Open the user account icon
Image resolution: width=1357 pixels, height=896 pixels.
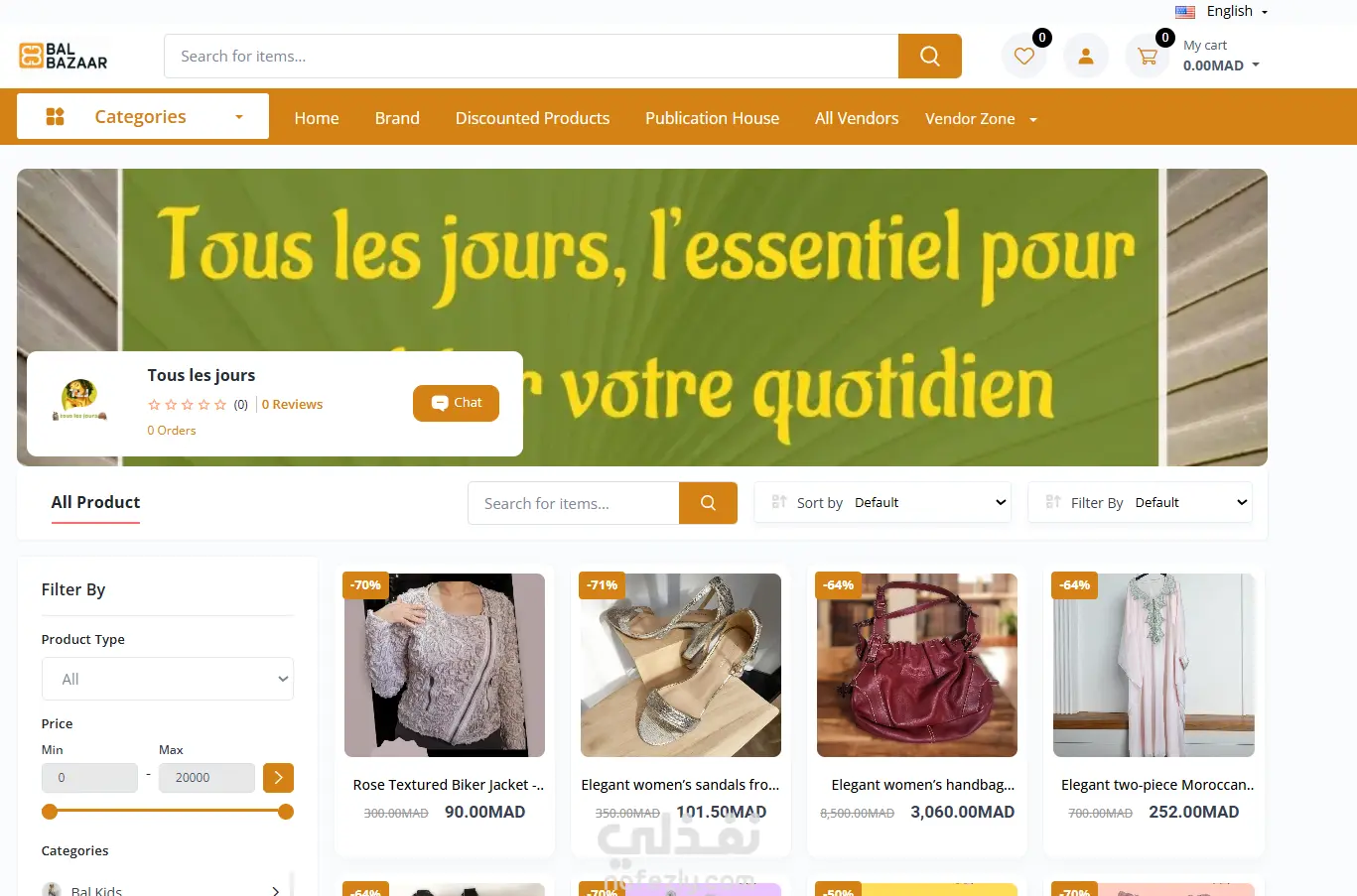1086,57
